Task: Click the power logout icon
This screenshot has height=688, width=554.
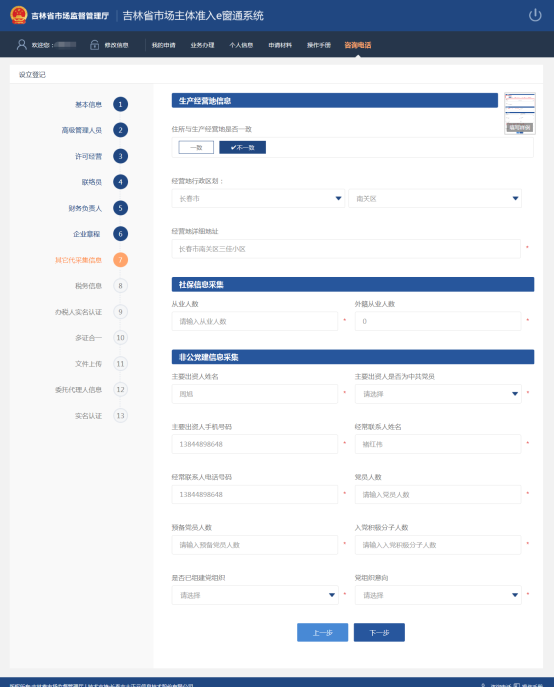Action: pos(535,15)
